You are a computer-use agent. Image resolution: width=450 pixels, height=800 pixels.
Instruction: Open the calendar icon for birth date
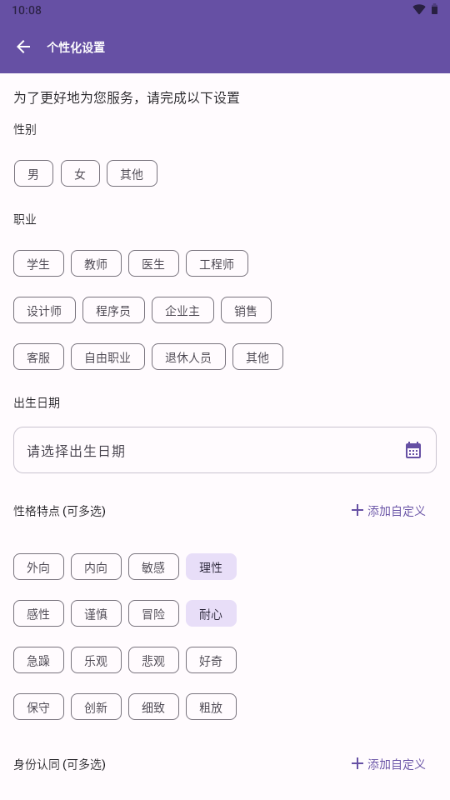tap(413, 450)
